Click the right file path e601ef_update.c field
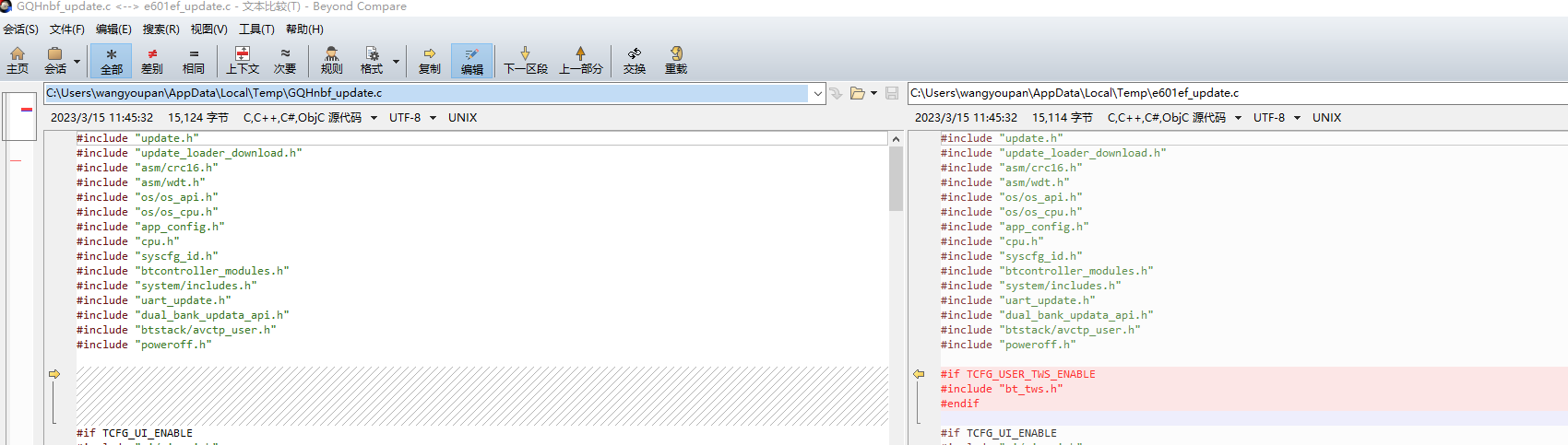Image resolution: width=1568 pixels, height=445 pixels. (1238, 93)
